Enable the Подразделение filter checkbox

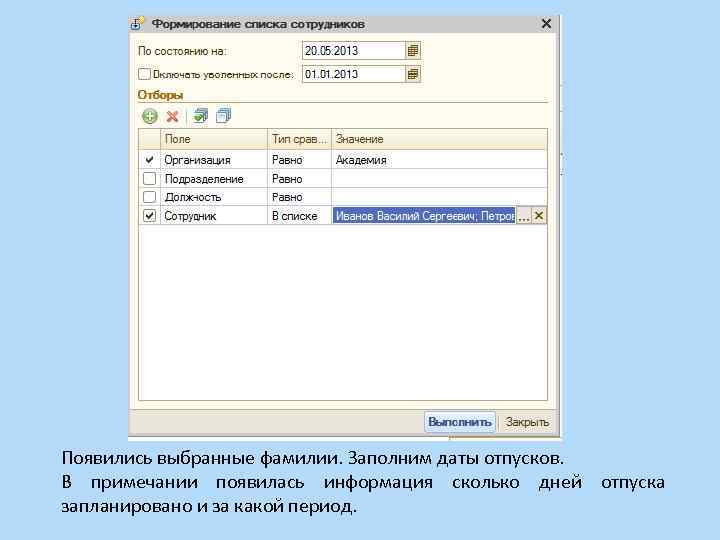click(149, 179)
